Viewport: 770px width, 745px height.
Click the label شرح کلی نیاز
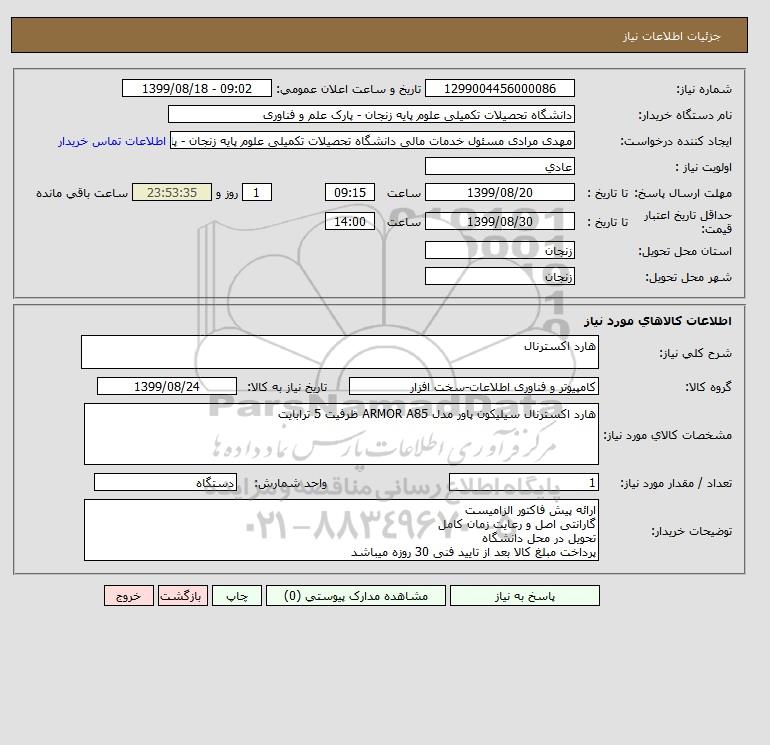[x=695, y=353]
